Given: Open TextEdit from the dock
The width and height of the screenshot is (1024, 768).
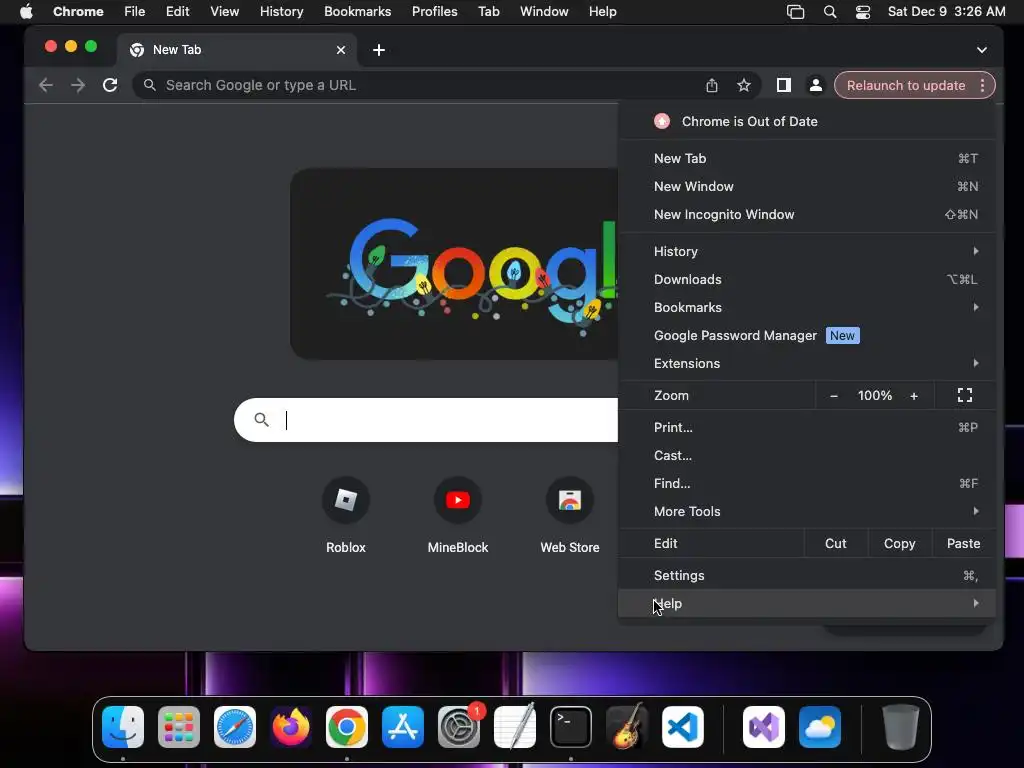Looking at the screenshot, I should (515, 727).
